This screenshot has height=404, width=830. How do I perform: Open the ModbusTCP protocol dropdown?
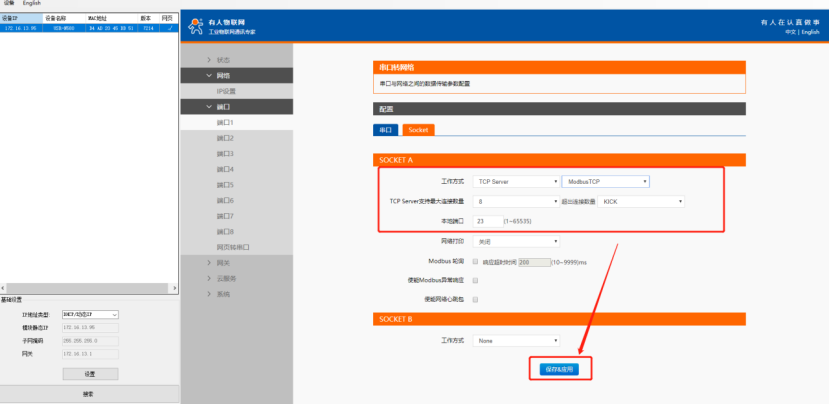[x=606, y=181]
